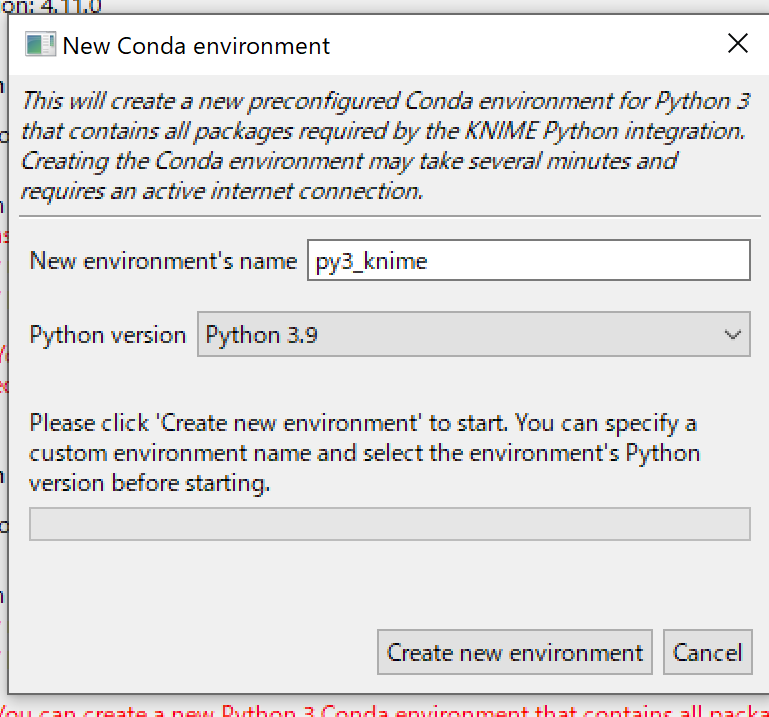Image resolution: width=769 pixels, height=717 pixels.
Task: Cancel the Conda environment creation
Action: tap(707, 652)
